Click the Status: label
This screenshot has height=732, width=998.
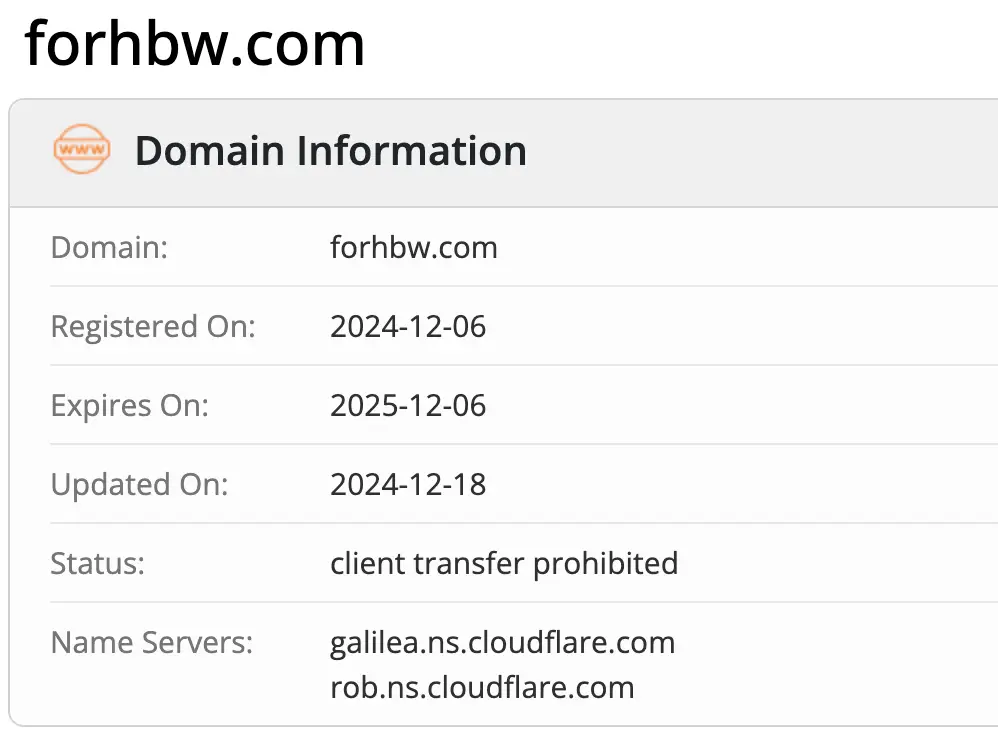tap(98, 563)
